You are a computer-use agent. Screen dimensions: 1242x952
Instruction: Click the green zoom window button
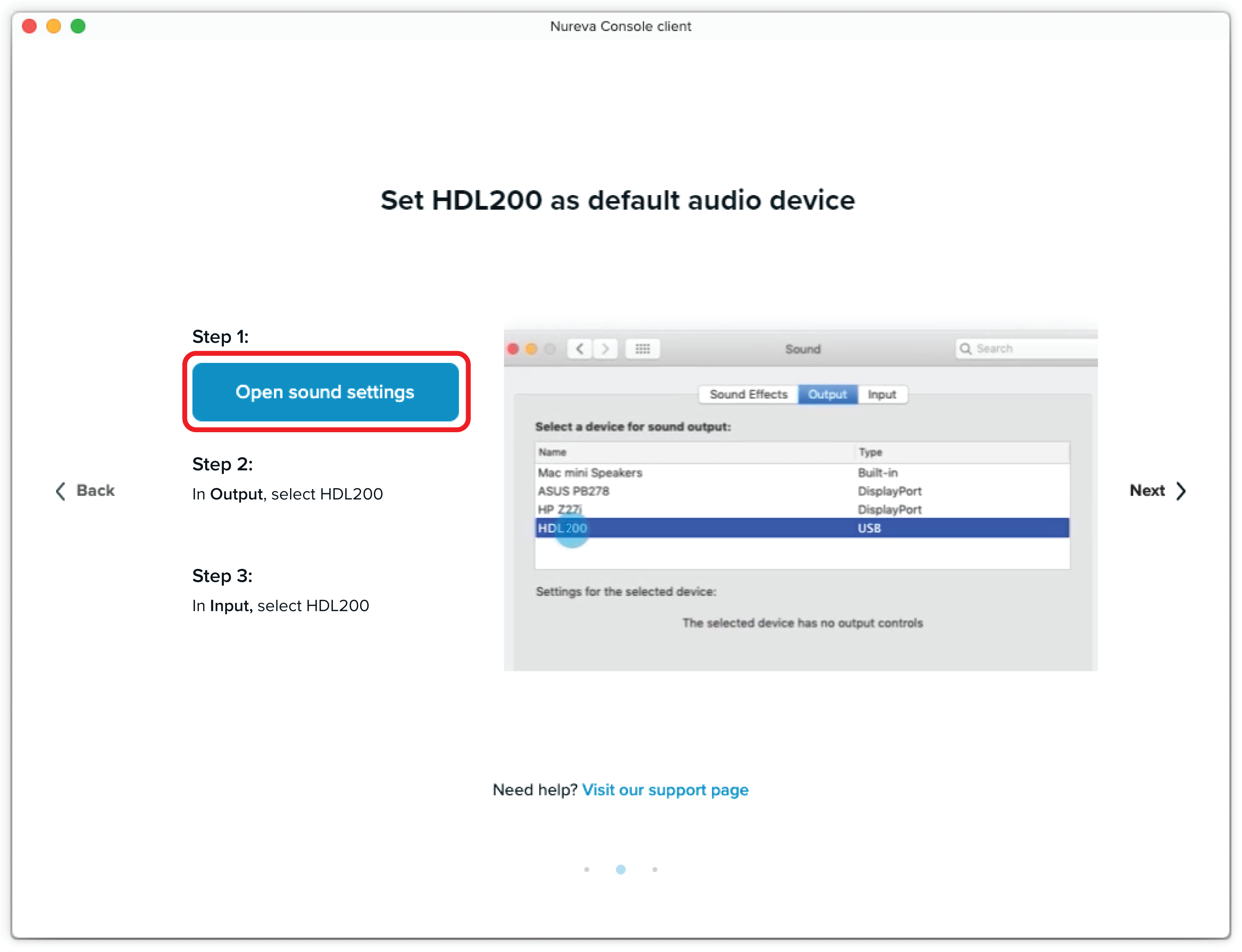(78, 26)
